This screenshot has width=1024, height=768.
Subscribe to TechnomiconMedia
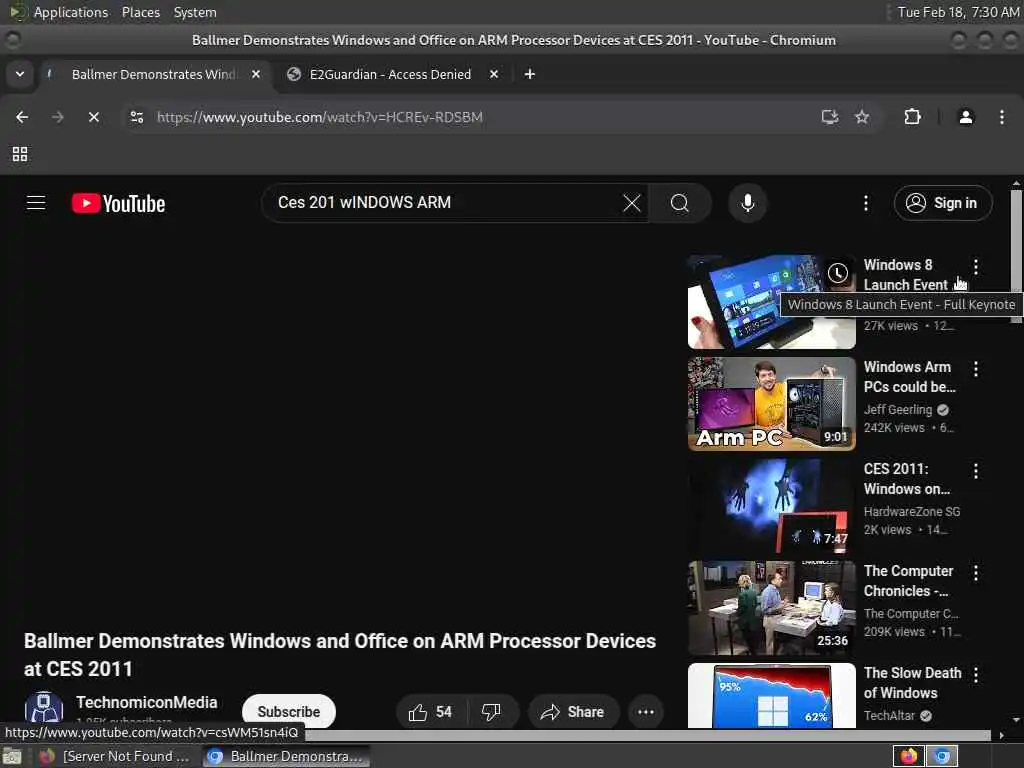click(289, 712)
